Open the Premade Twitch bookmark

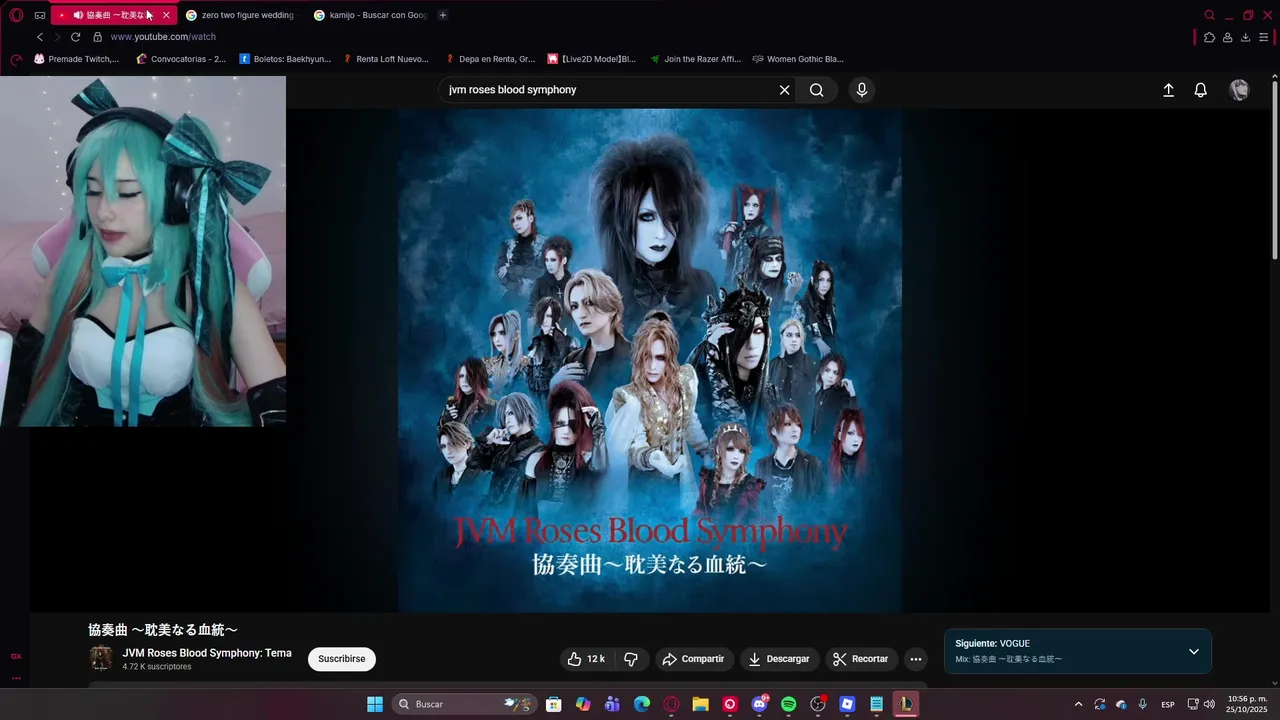click(76, 59)
